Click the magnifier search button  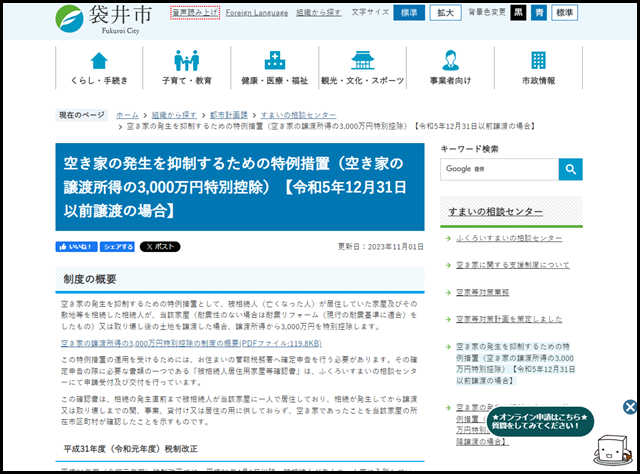click(571, 169)
